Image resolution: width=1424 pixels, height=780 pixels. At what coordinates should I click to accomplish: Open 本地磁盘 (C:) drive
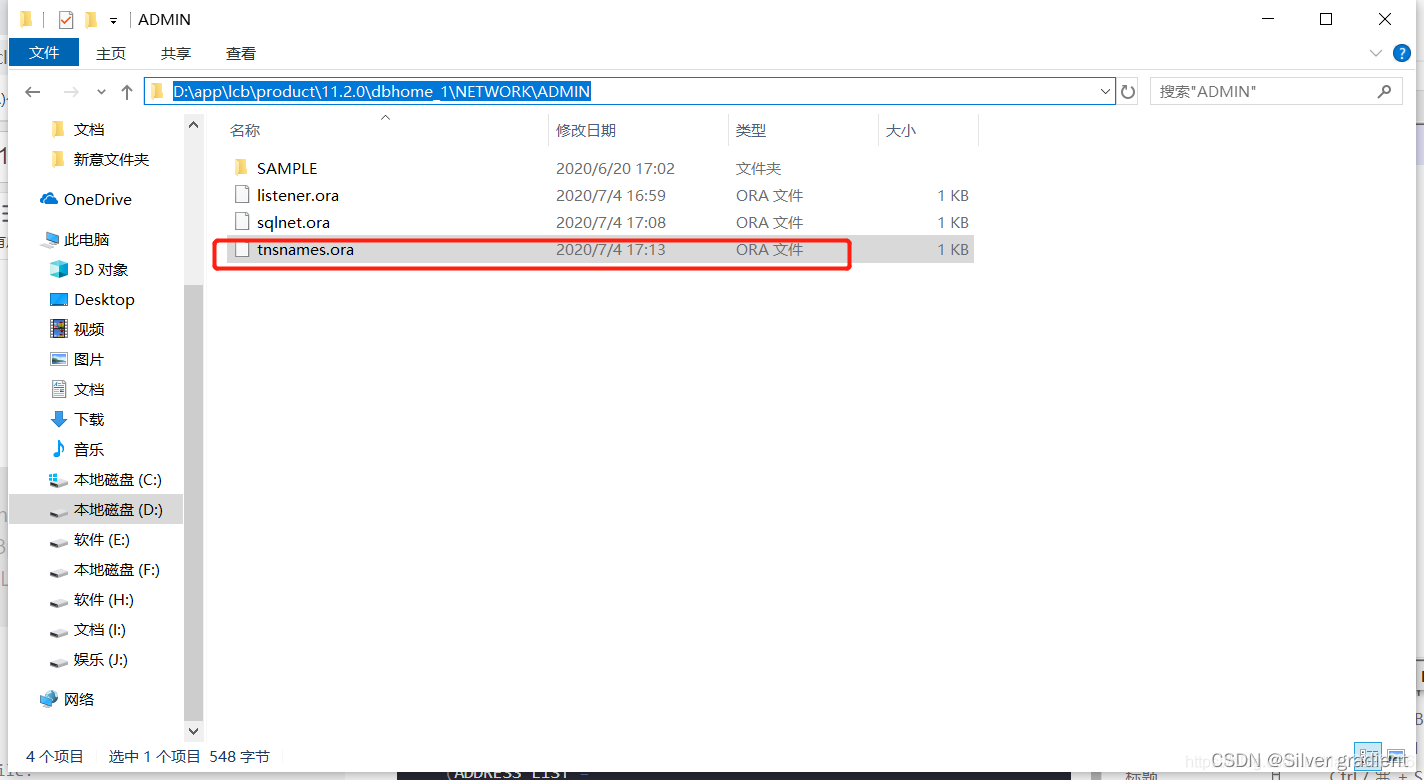click(x=117, y=480)
